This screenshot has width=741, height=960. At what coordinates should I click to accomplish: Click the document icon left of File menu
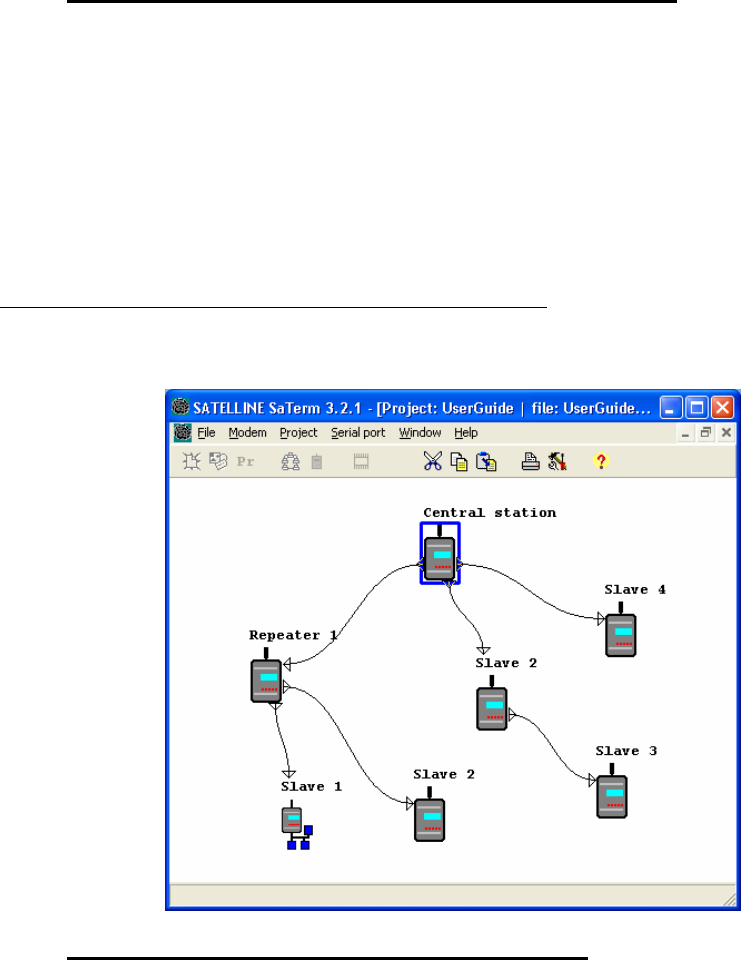[182, 432]
